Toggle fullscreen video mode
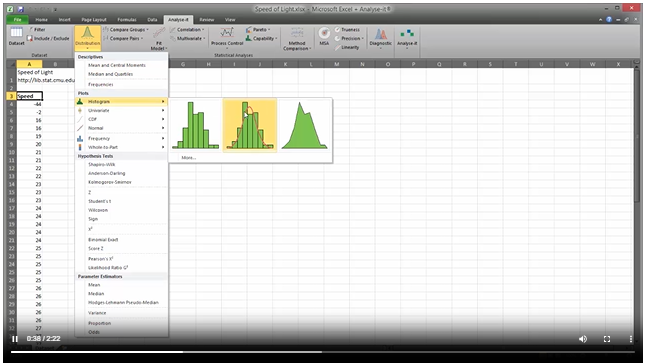This screenshot has width=646, height=363. coord(607,339)
